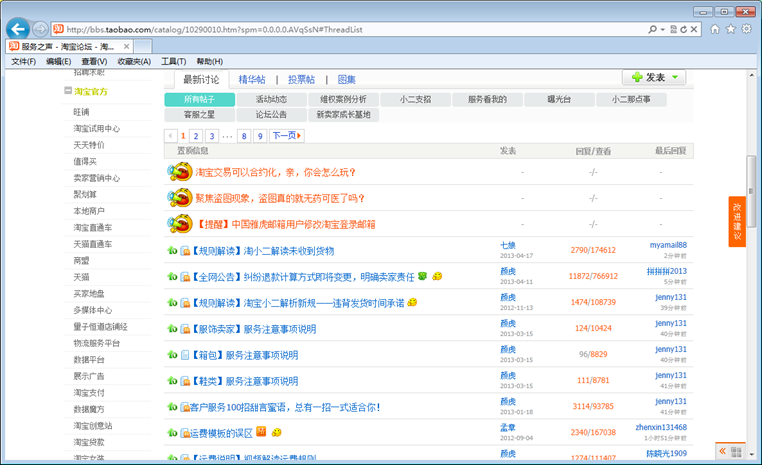Open post 【全网公告】纠纷退款计算方式即将变更
The height and width of the screenshot is (465, 762).
tap(304, 276)
